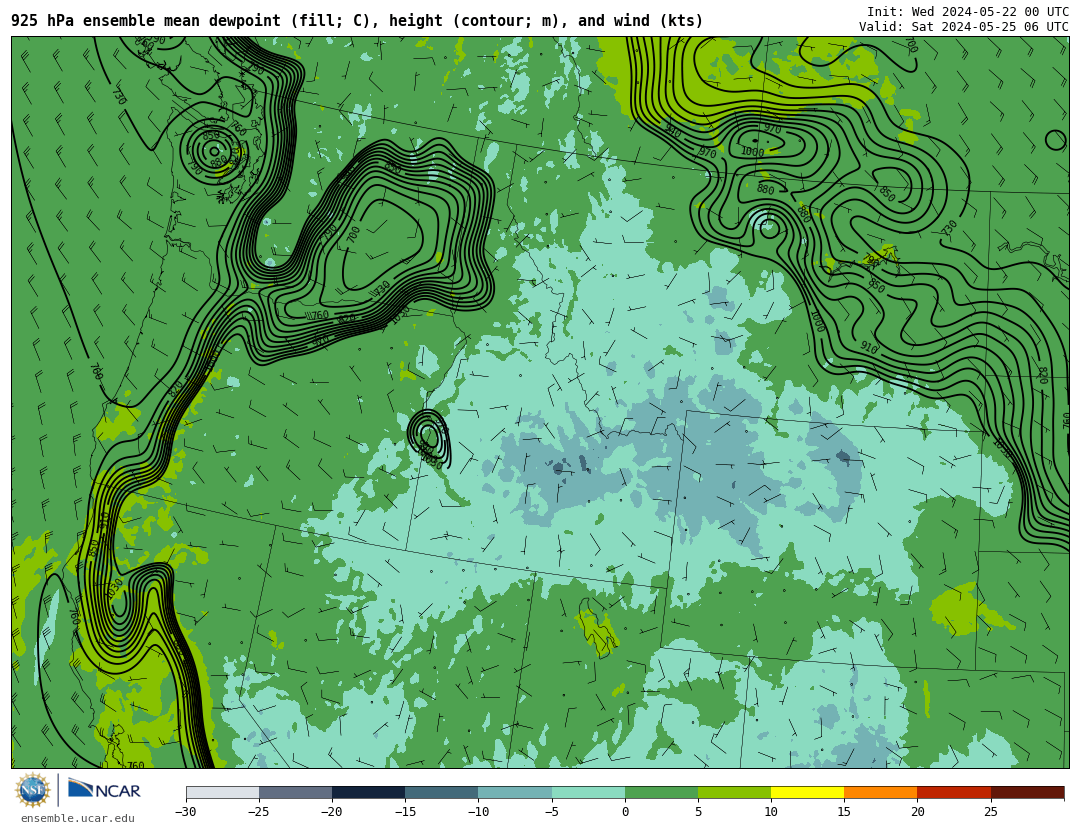Select the dark brown above-25 swatch

coord(1028,792)
